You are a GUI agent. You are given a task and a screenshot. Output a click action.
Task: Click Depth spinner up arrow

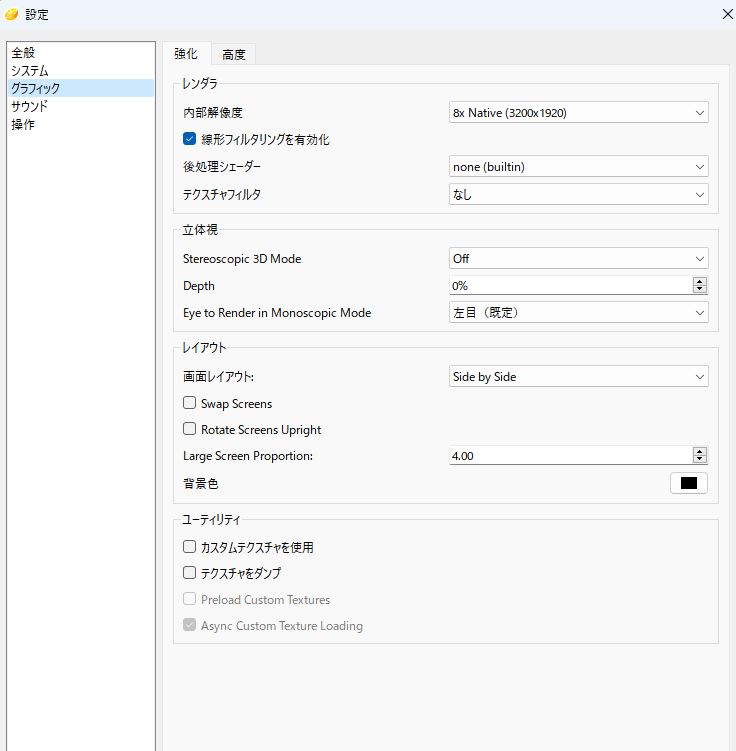[699, 282]
